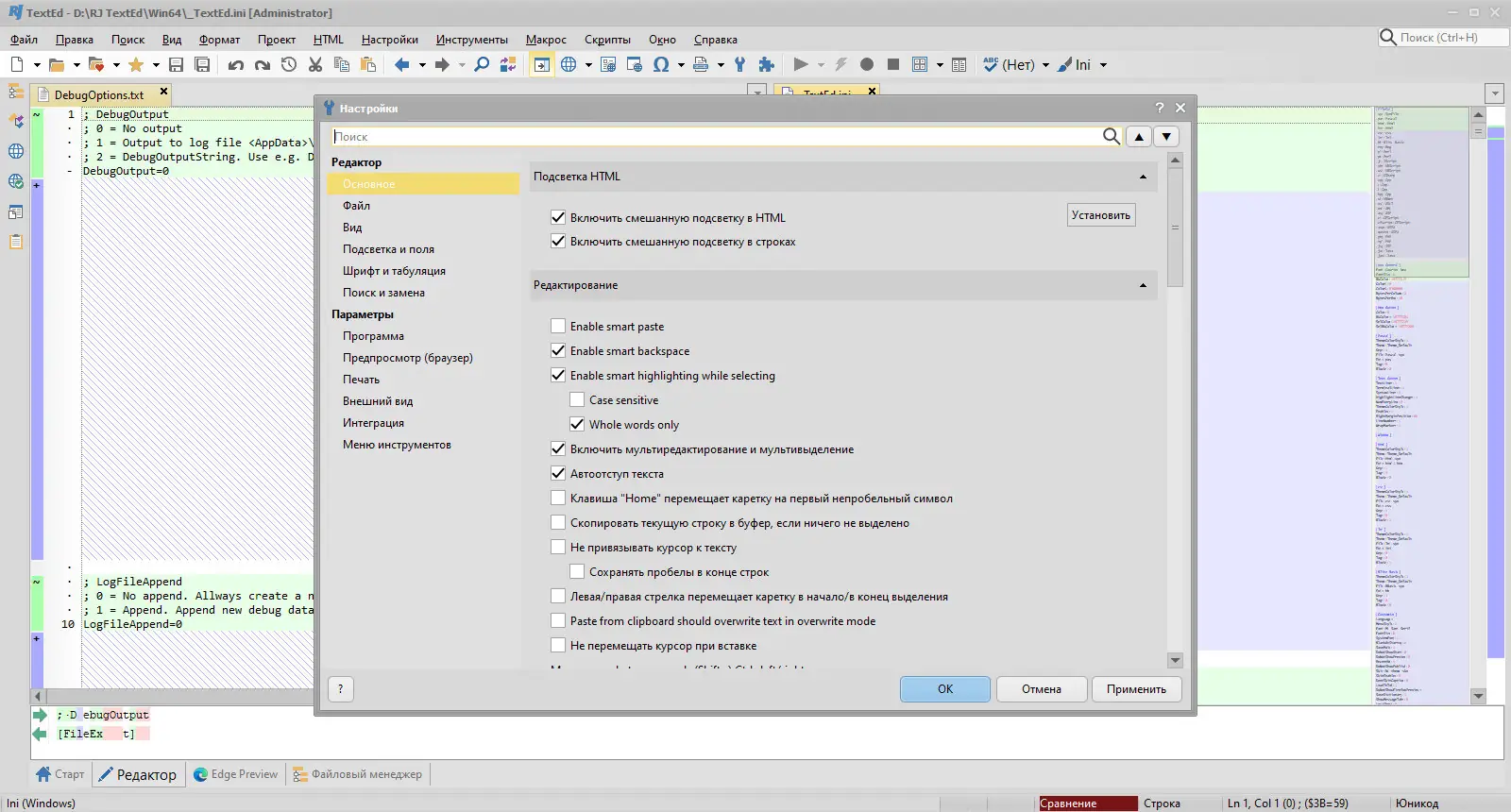
Task: Click the globe browser preview toolbar icon
Action: (569, 65)
